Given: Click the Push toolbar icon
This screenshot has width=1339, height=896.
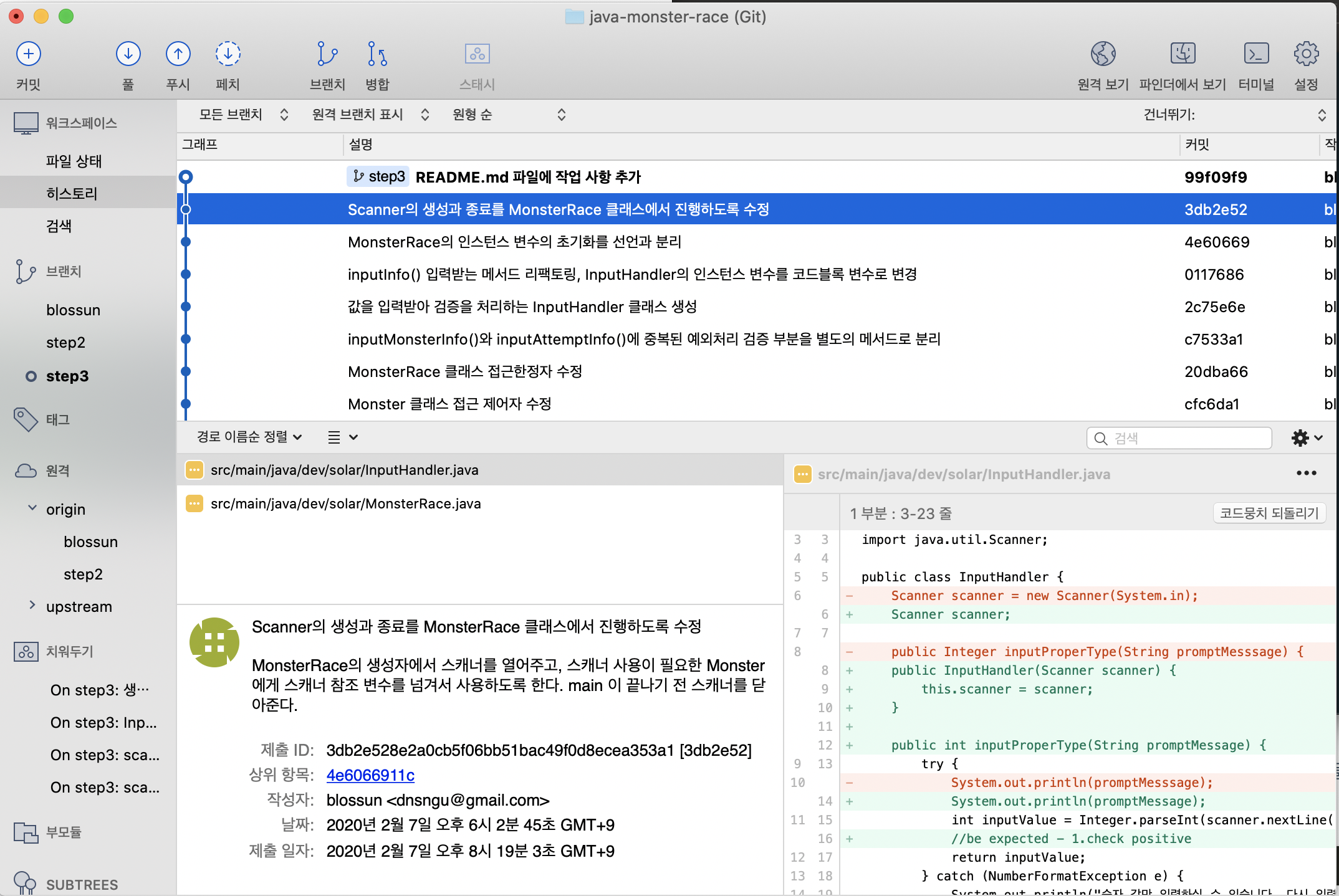Looking at the screenshot, I should [x=178, y=54].
